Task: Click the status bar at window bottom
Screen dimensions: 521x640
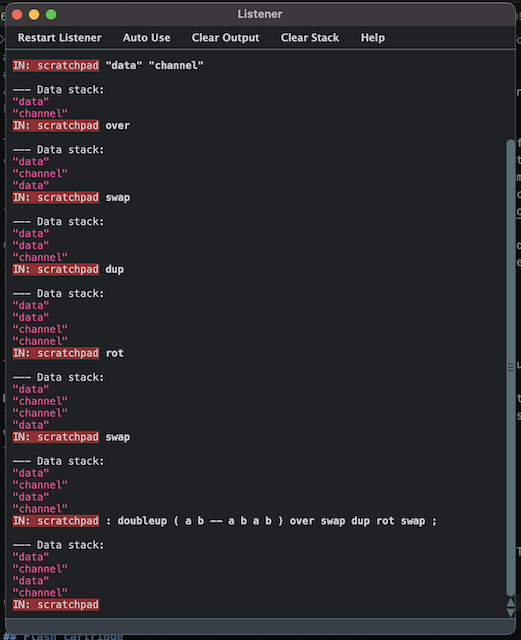Action: [x=260, y=626]
